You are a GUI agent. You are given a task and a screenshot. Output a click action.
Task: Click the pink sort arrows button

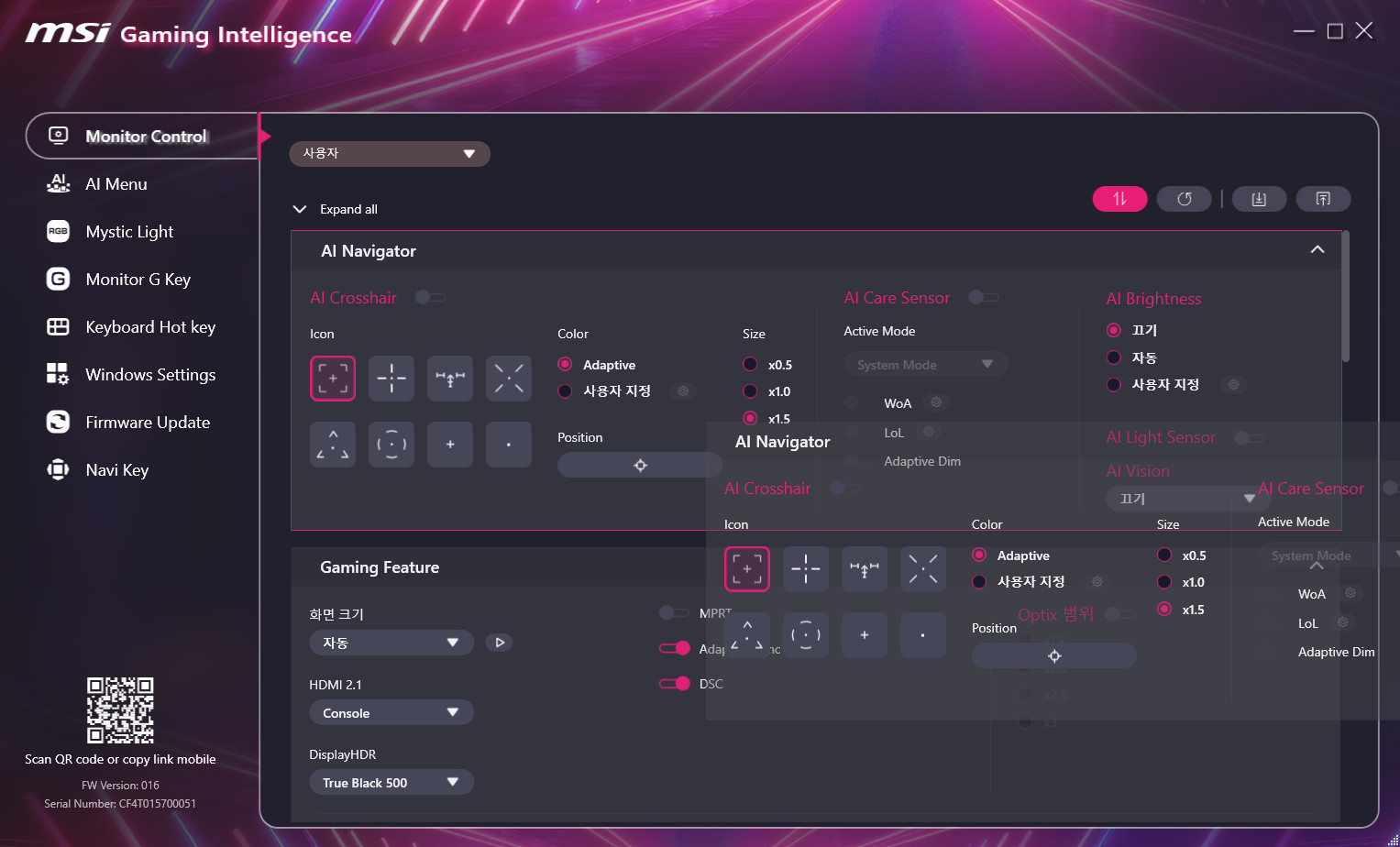click(x=1119, y=199)
